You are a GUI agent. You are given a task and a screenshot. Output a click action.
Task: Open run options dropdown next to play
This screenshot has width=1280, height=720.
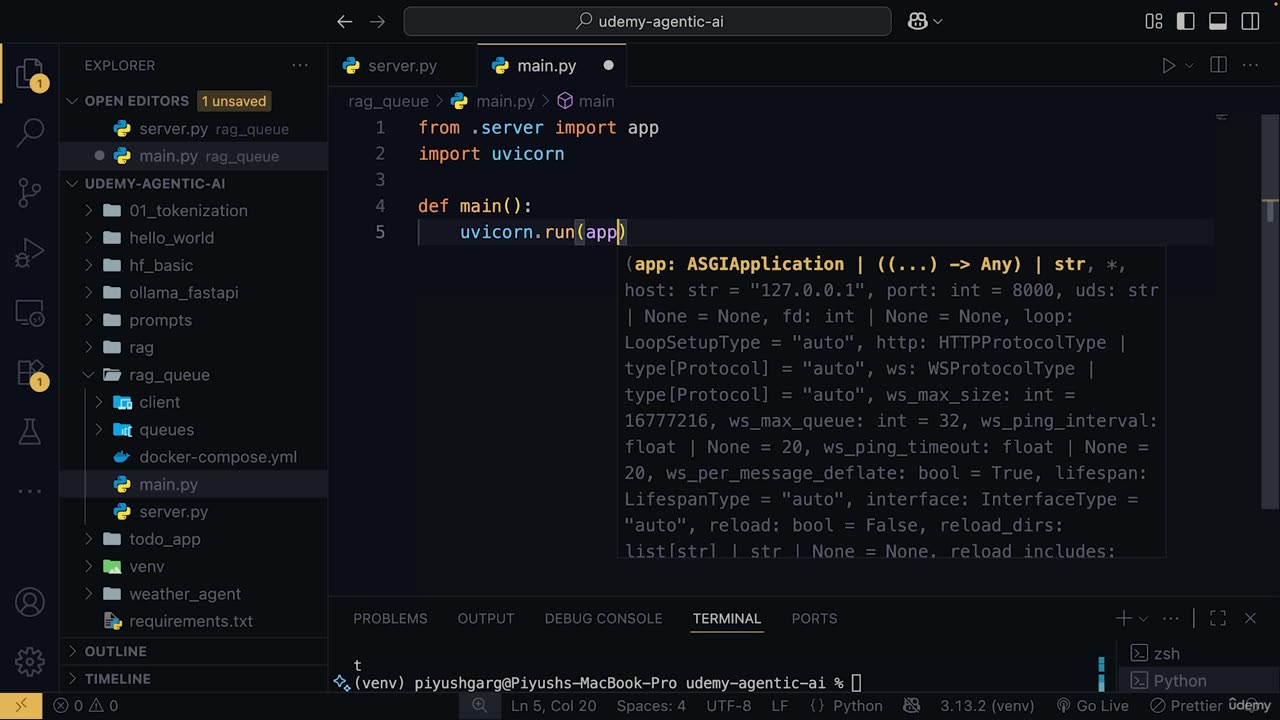[1189, 66]
